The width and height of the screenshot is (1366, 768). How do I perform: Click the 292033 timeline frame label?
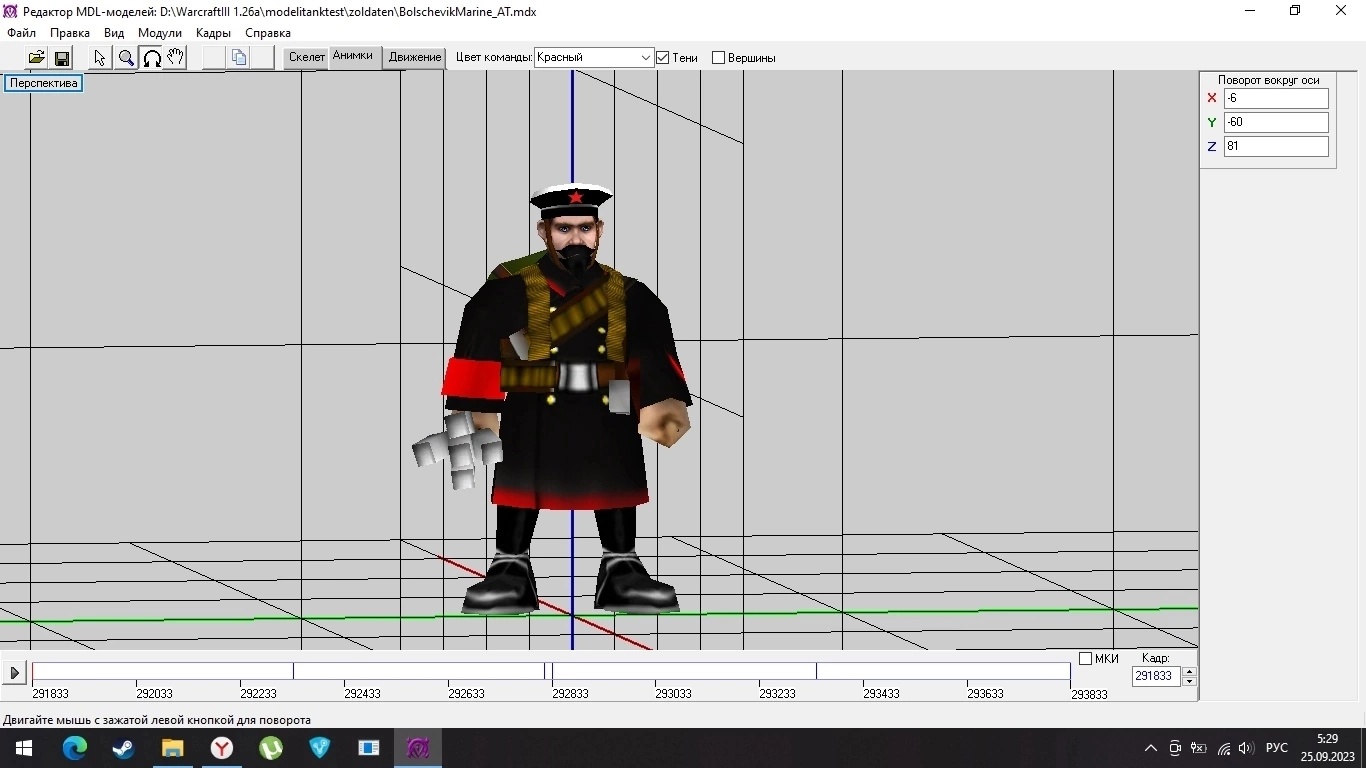(154, 694)
